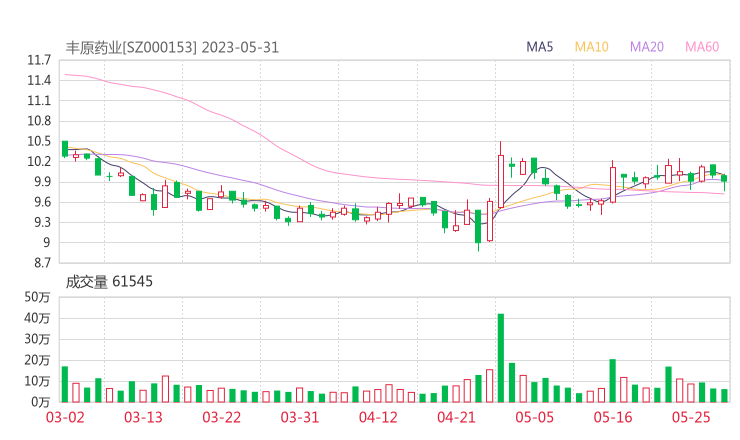Click the 10.5 price axis label
This screenshot has height=440, width=740.
click(39, 141)
